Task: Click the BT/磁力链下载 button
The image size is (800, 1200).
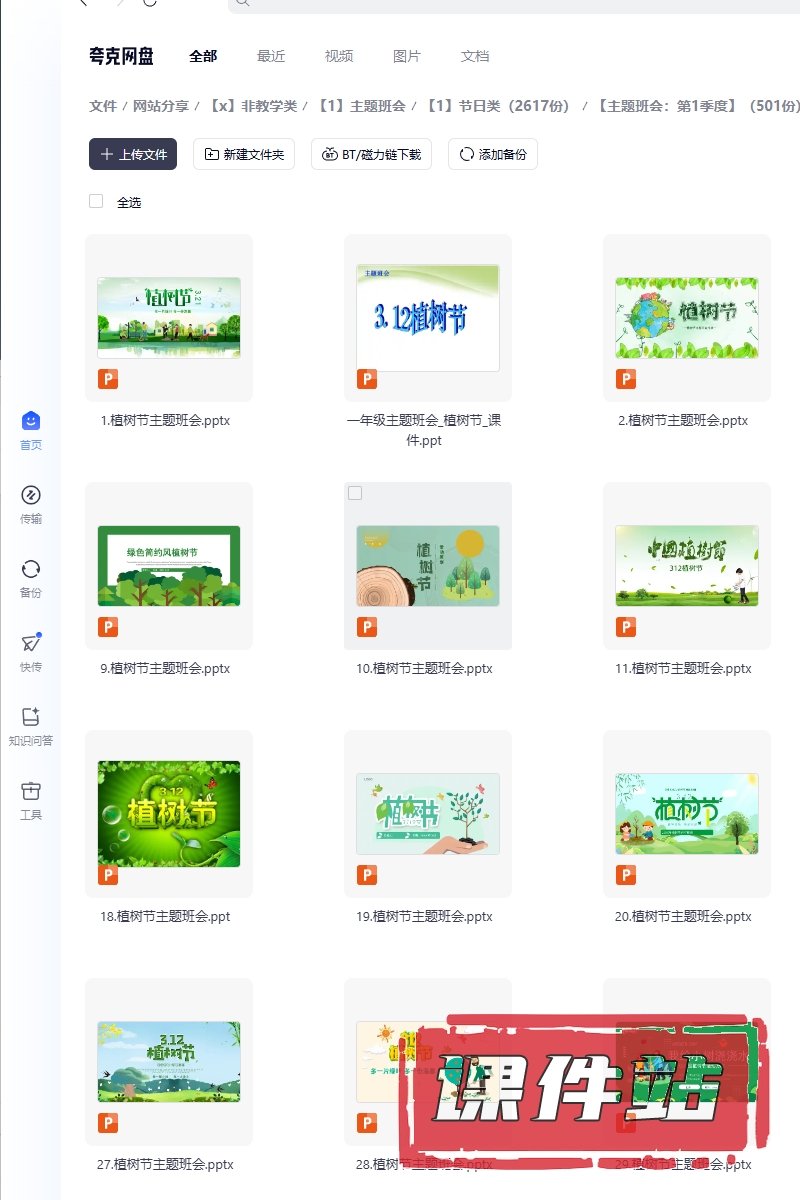Action: pos(371,154)
